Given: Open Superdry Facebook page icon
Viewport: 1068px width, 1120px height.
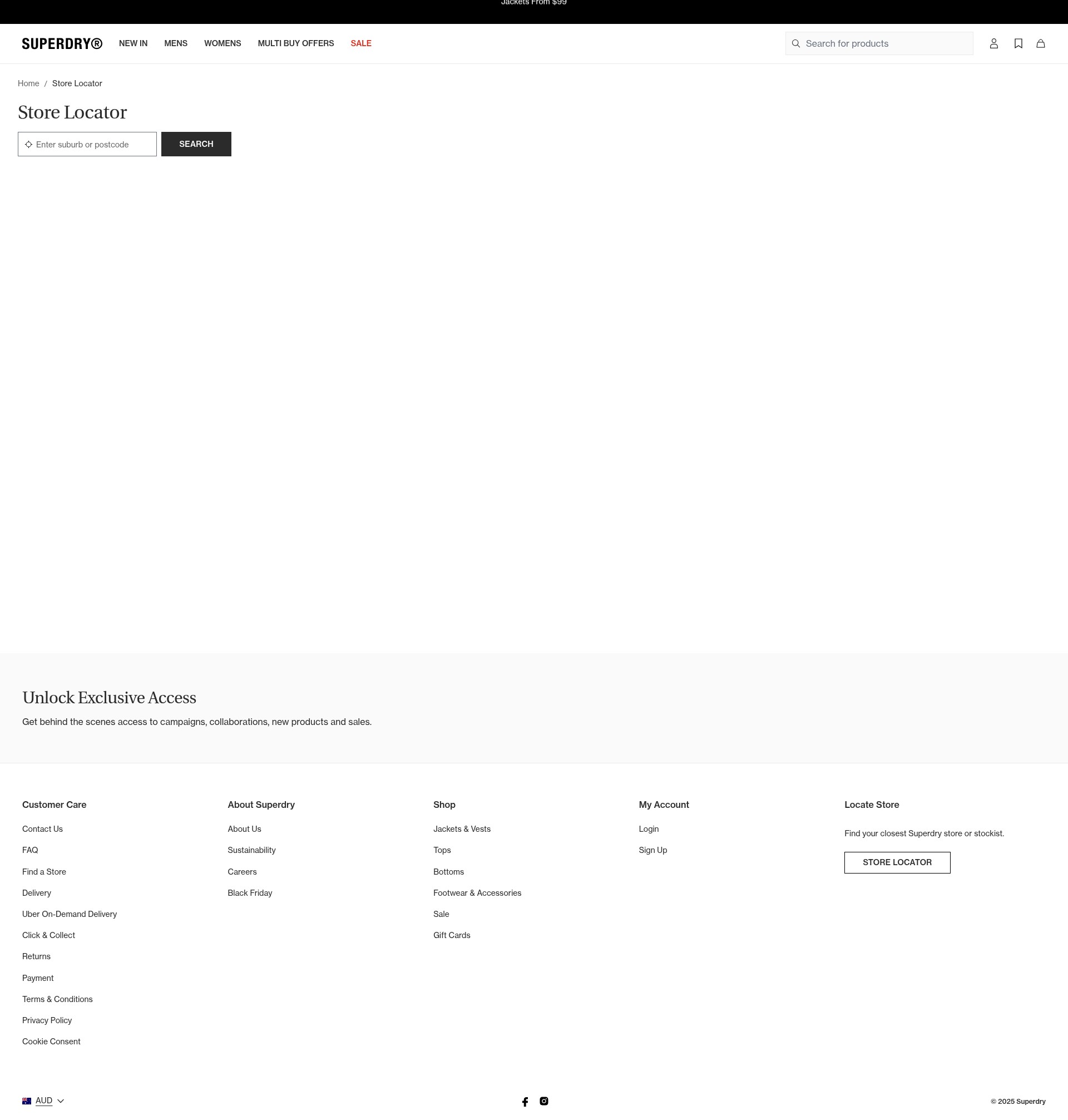Looking at the screenshot, I should click(x=525, y=1101).
